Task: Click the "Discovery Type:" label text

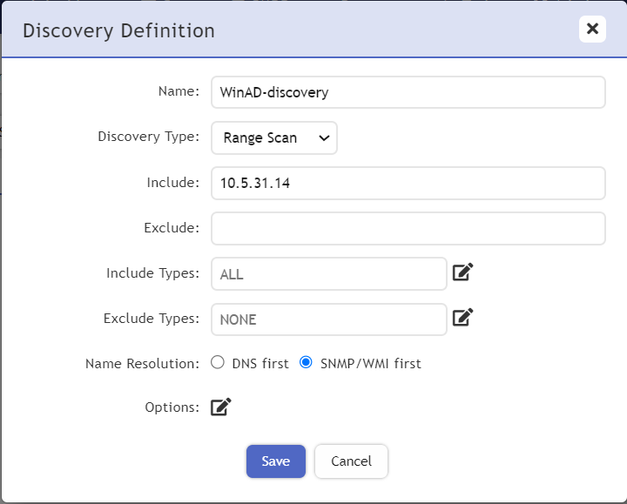Action: pyautogui.click(x=148, y=137)
